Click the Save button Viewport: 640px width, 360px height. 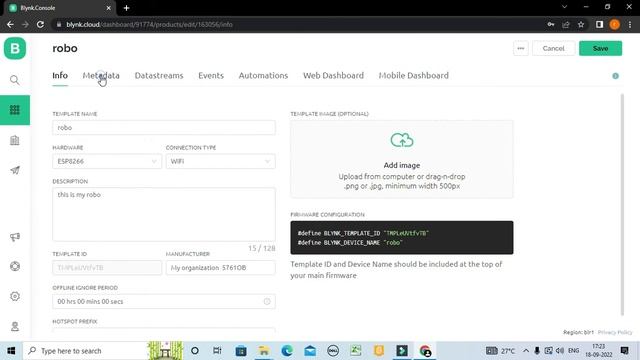point(600,48)
